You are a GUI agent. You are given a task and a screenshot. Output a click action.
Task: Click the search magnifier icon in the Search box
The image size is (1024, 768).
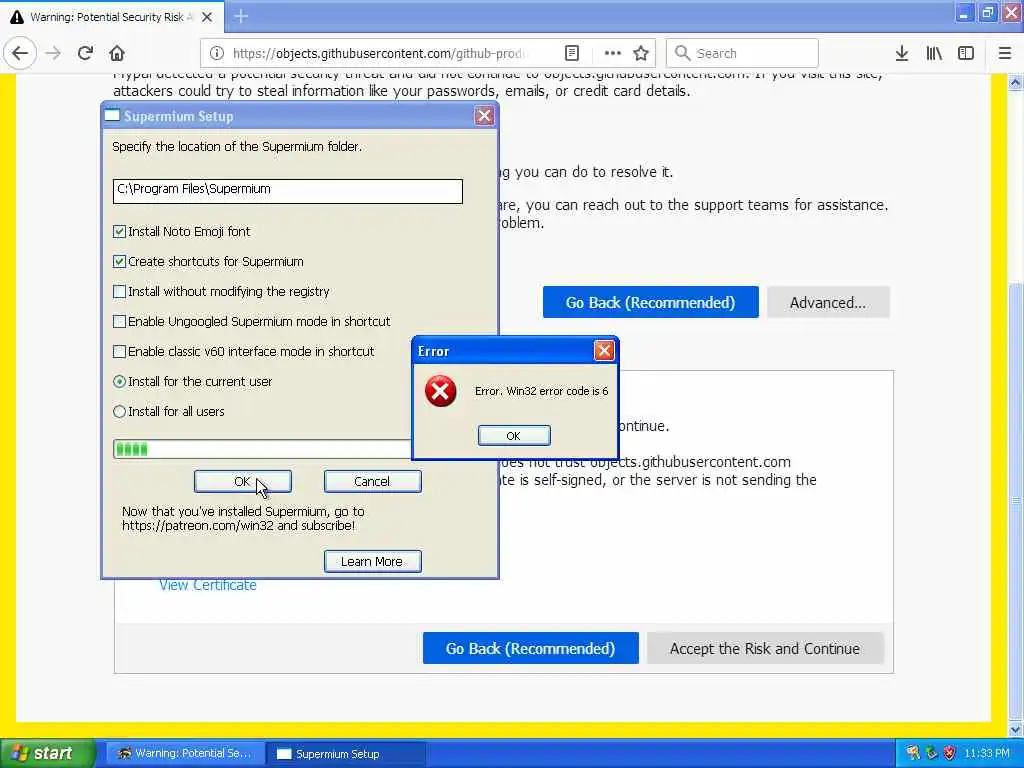coord(682,53)
